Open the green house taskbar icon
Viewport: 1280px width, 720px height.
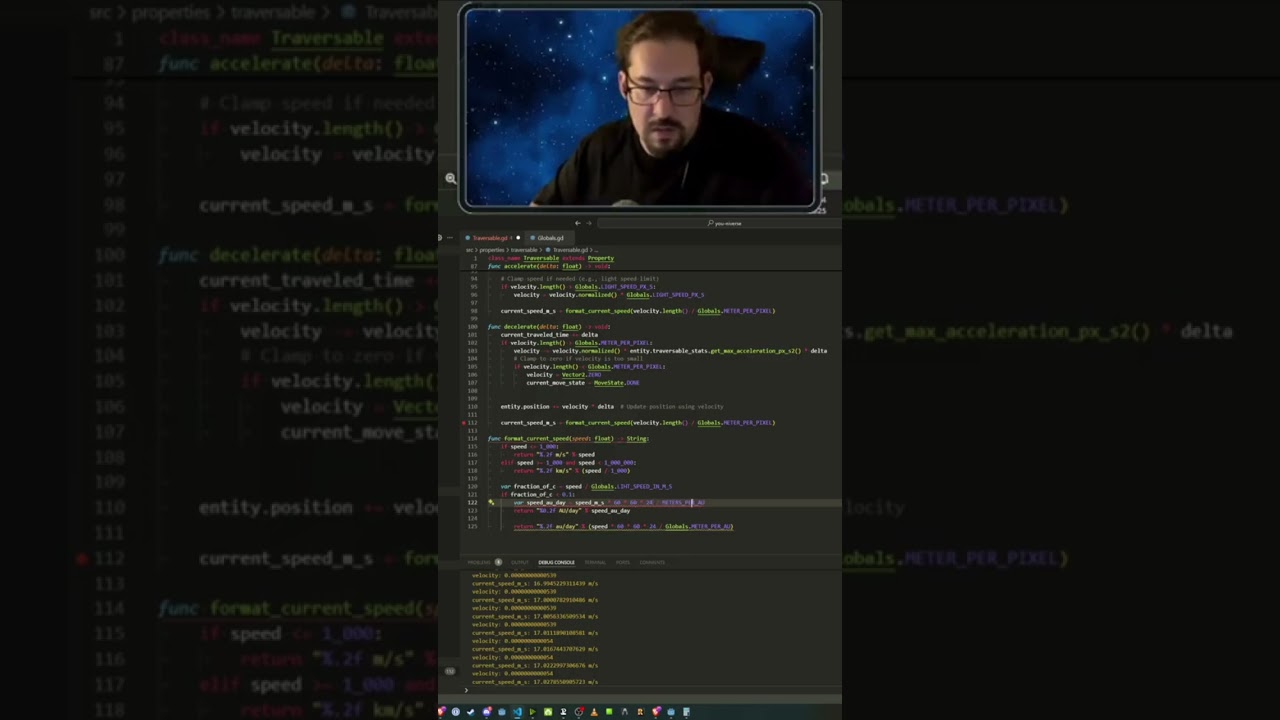click(548, 712)
